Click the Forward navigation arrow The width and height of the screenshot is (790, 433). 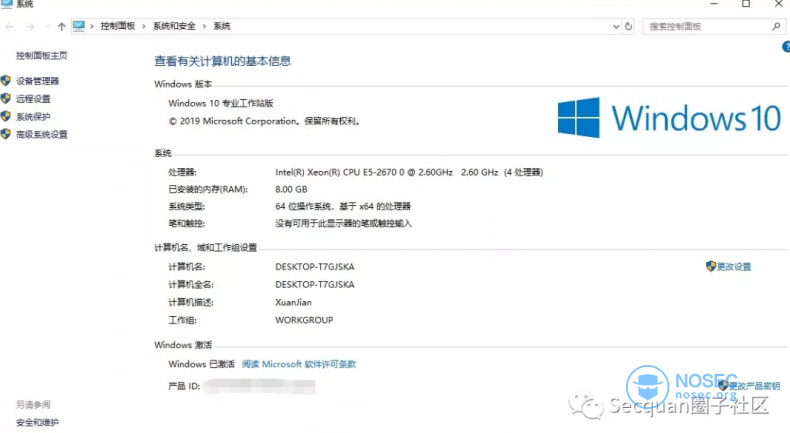pyautogui.click(x=30, y=27)
